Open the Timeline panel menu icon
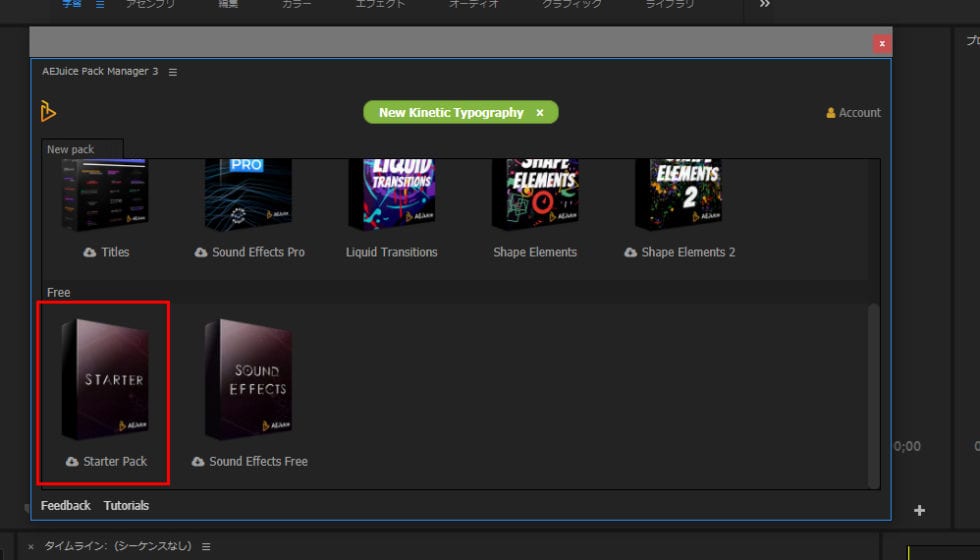 pyautogui.click(x=206, y=546)
